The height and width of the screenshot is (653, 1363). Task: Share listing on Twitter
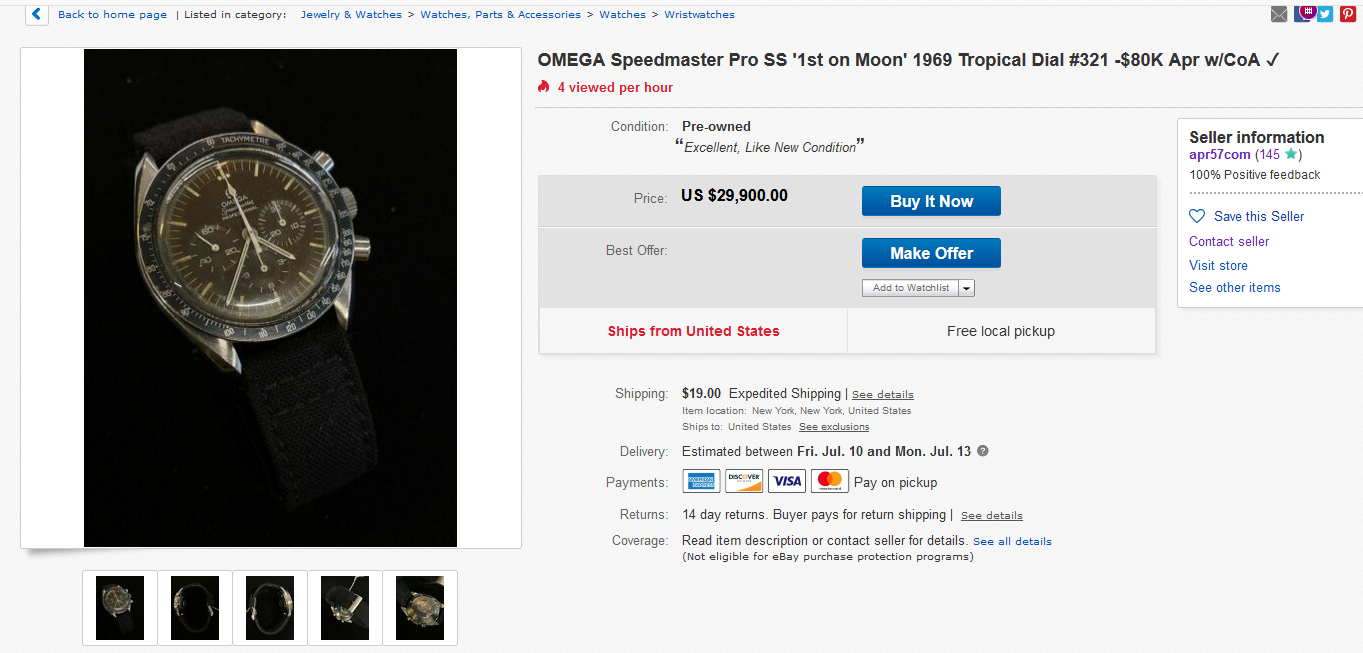1325,14
